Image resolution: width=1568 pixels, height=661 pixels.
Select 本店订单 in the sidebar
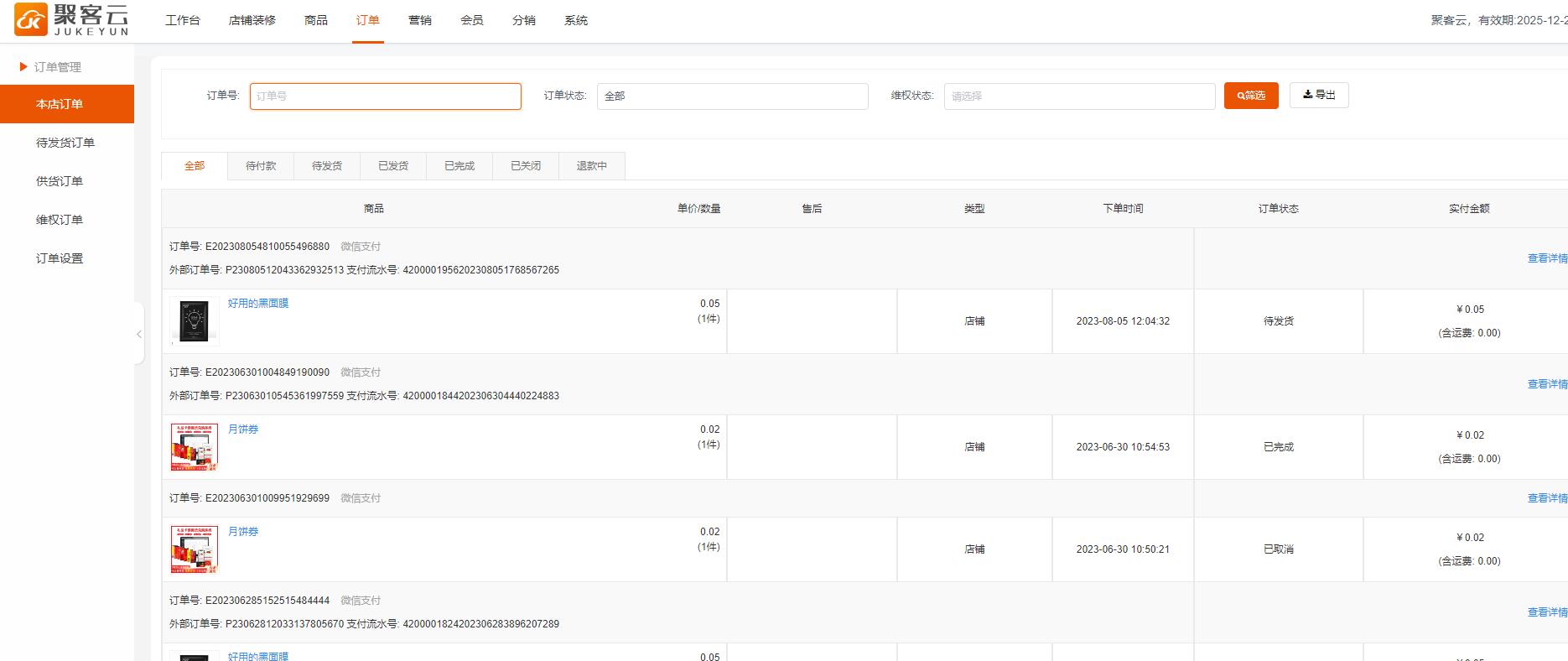[67, 104]
